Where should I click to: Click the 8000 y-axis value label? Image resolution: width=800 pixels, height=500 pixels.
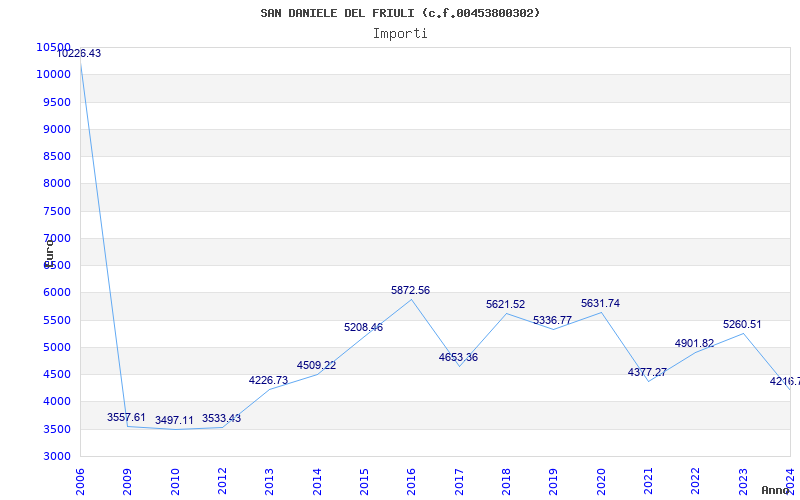click(x=57, y=183)
